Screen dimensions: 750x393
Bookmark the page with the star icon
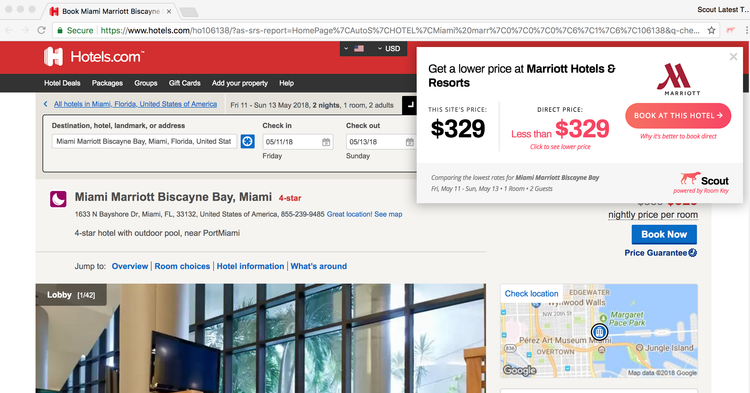tap(711, 30)
